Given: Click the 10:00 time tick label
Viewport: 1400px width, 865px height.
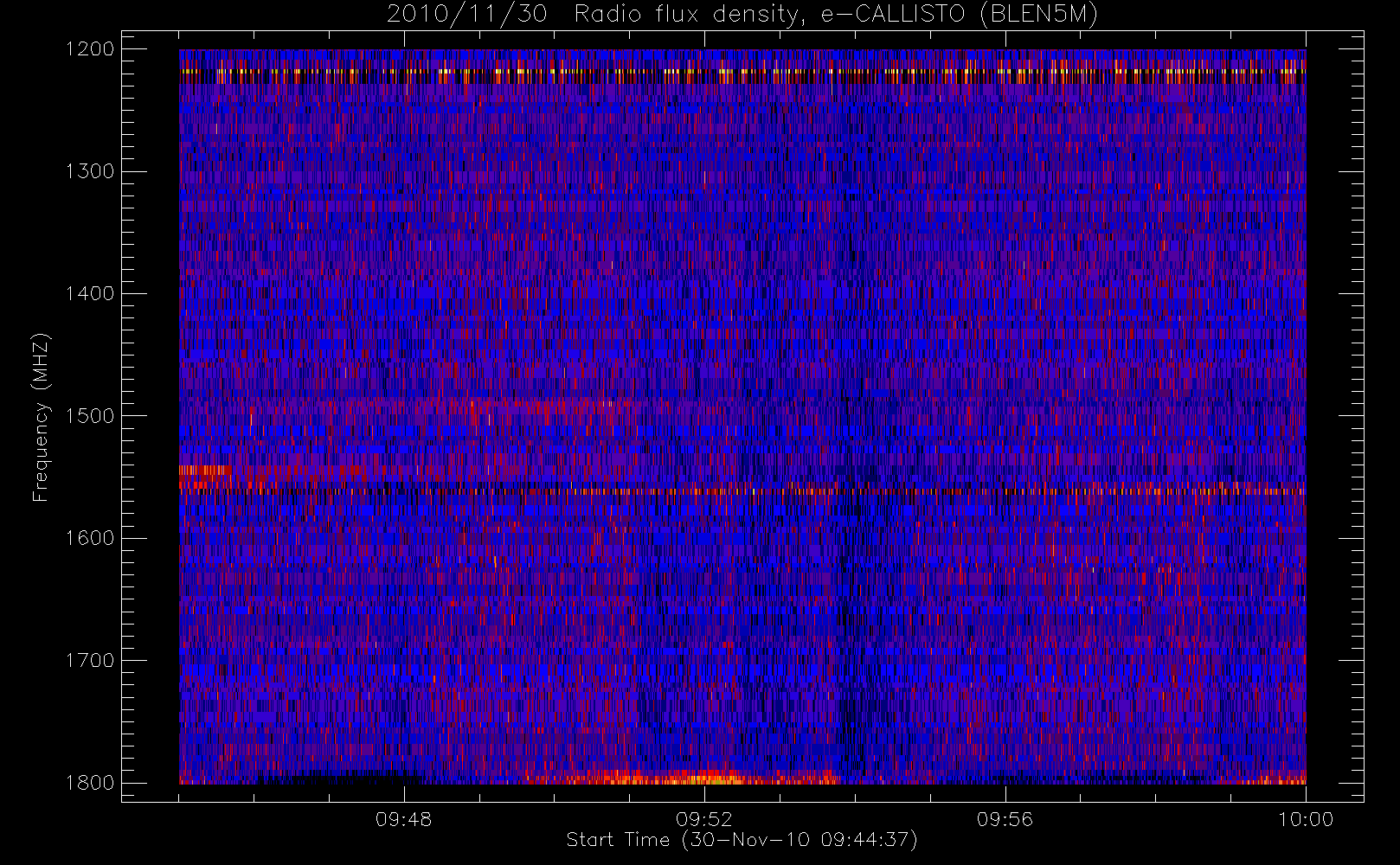Looking at the screenshot, I should [1306, 819].
